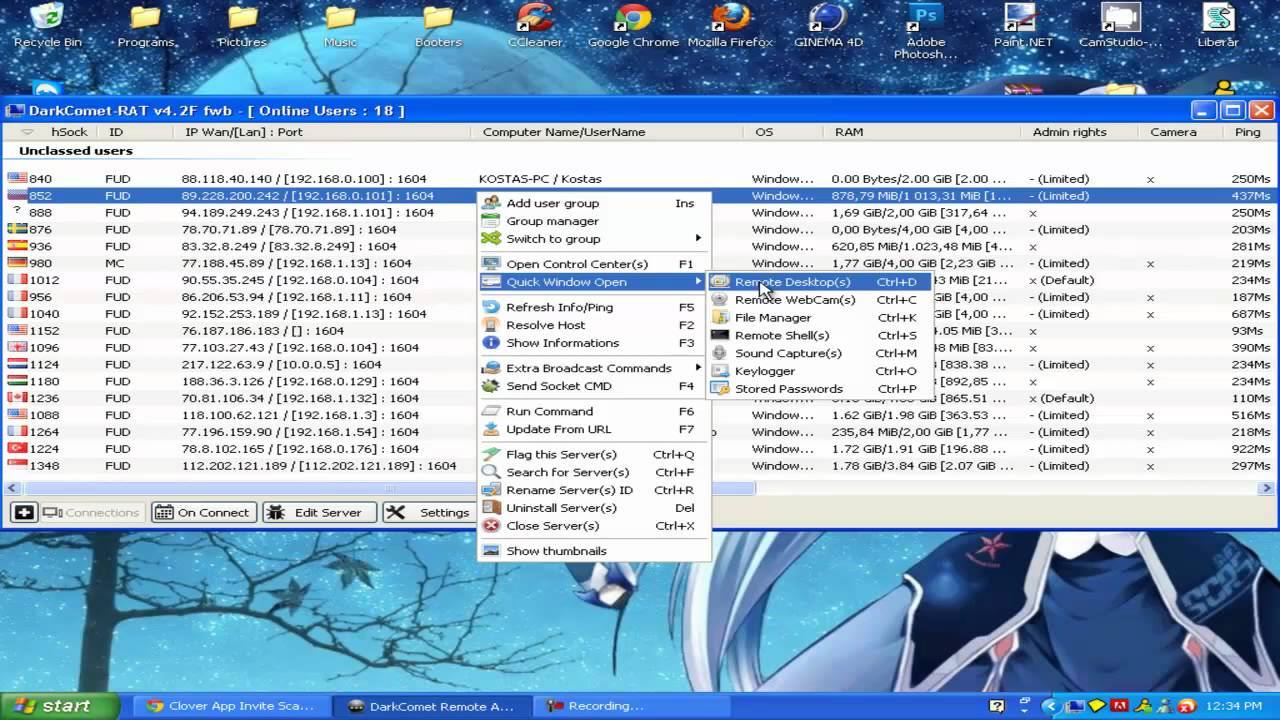Switch to Clover App Invite taskbar button
Screen dimensions: 1280x720
pos(231,706)
